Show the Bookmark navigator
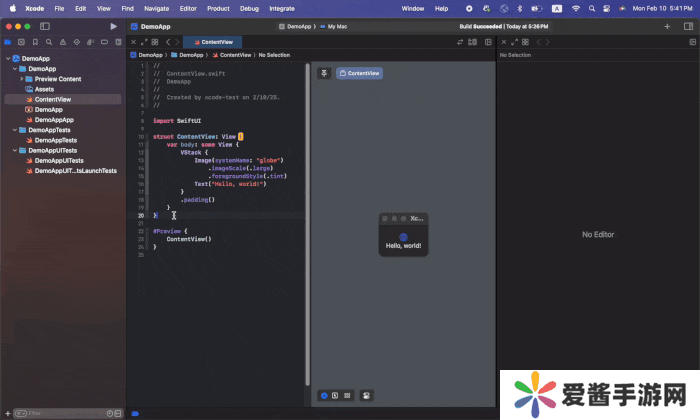 (x=36, y=43)
